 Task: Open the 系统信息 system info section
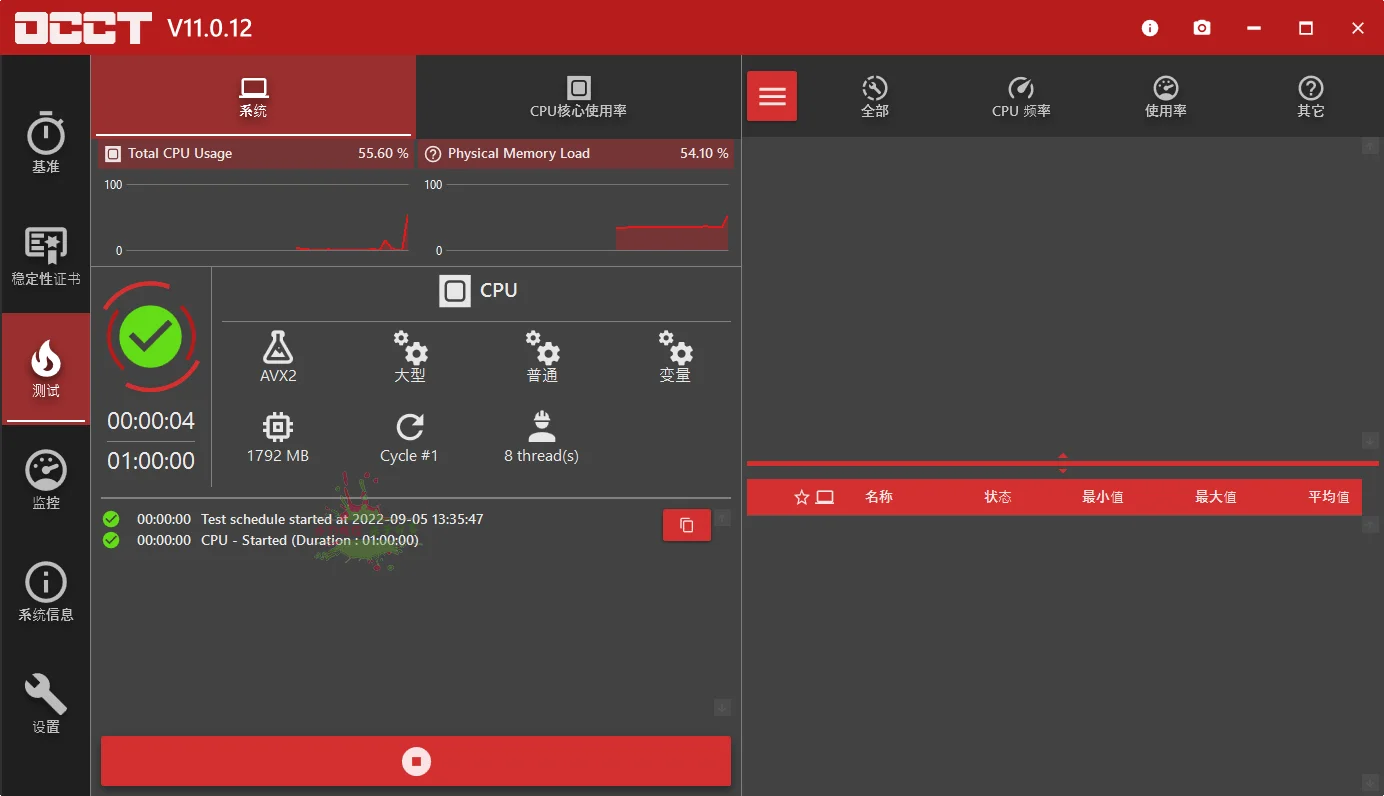click(x=45, y=592)
